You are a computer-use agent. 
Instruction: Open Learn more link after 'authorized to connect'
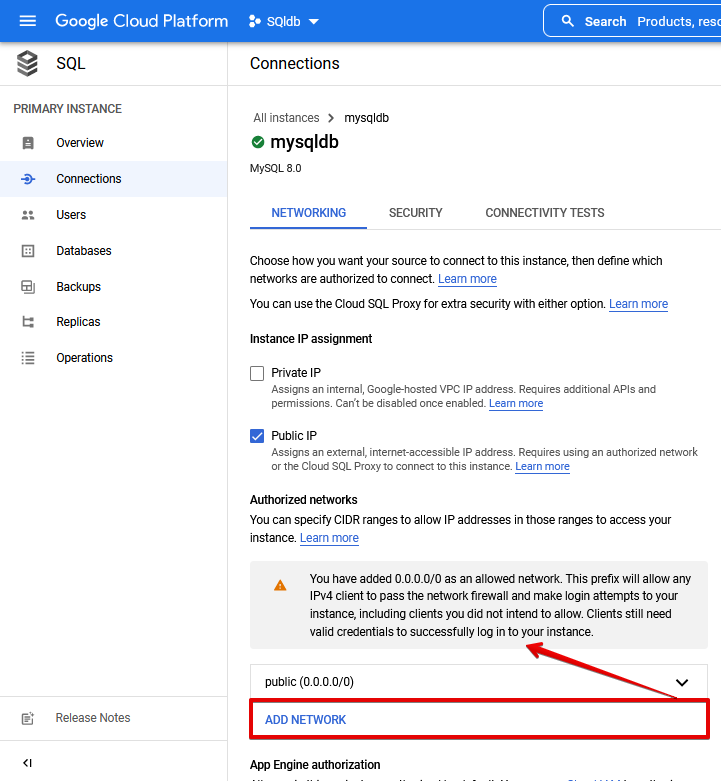tap(467, 279)
